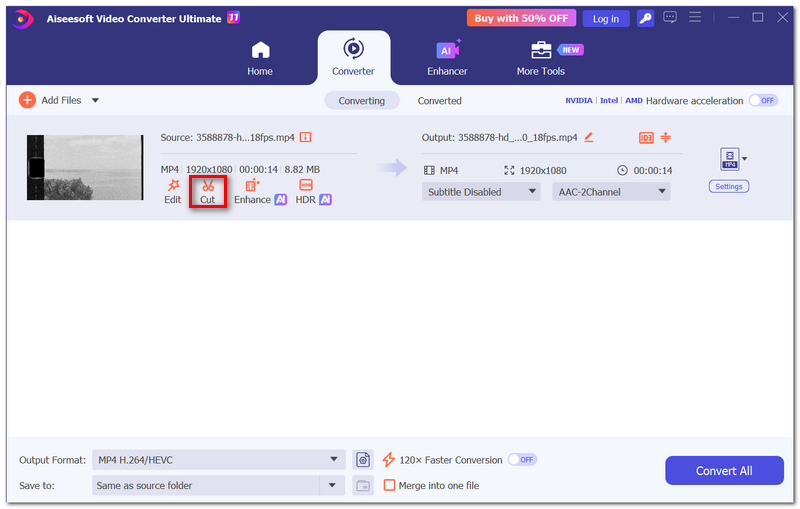The height and width of the screenshot is (509, 800).
Task: Switch to the Enhancer tab
Action: (447, 57)
